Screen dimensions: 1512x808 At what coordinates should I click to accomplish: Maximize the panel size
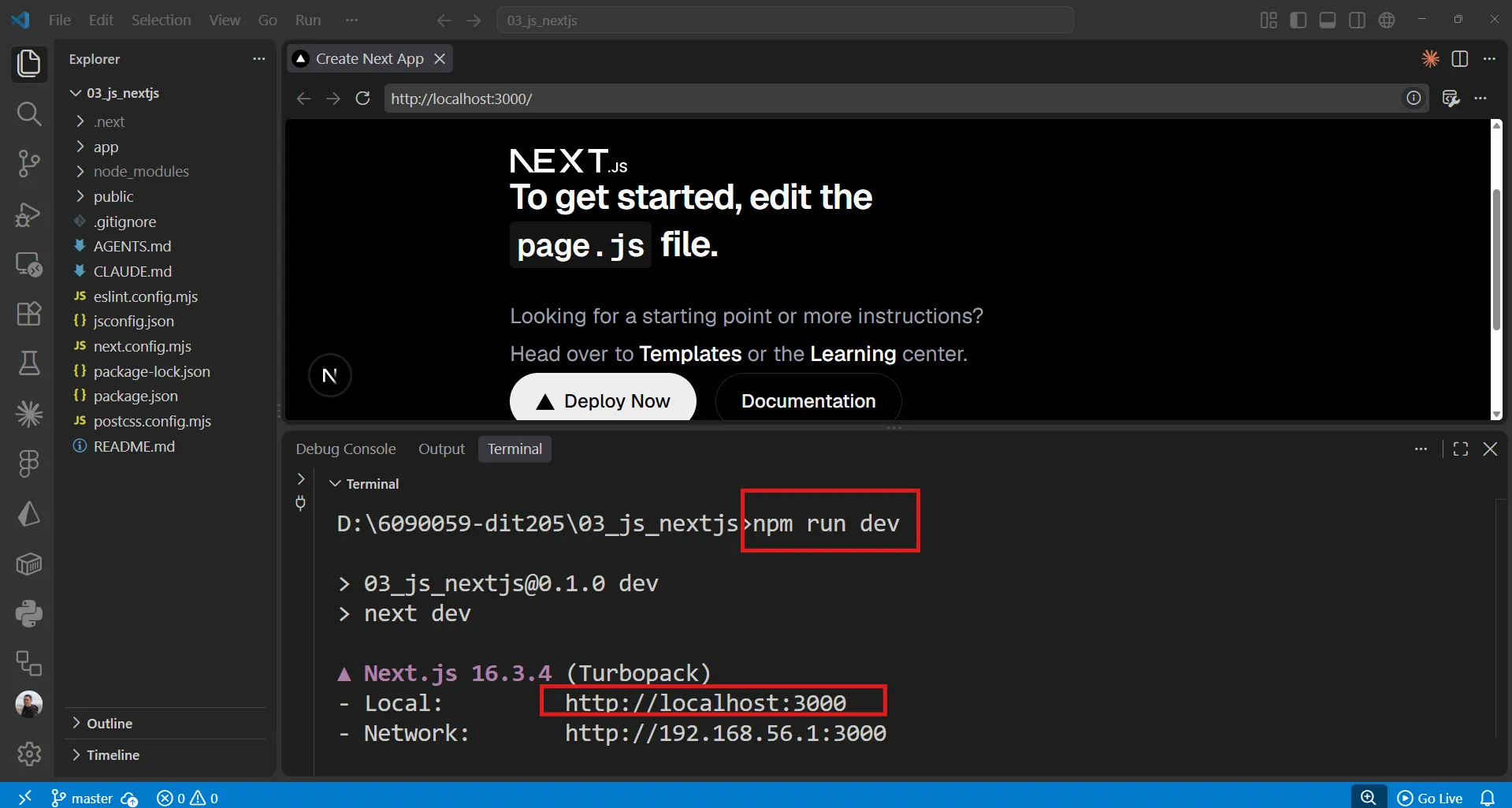pyautogui.click(x=1460, y=449)
